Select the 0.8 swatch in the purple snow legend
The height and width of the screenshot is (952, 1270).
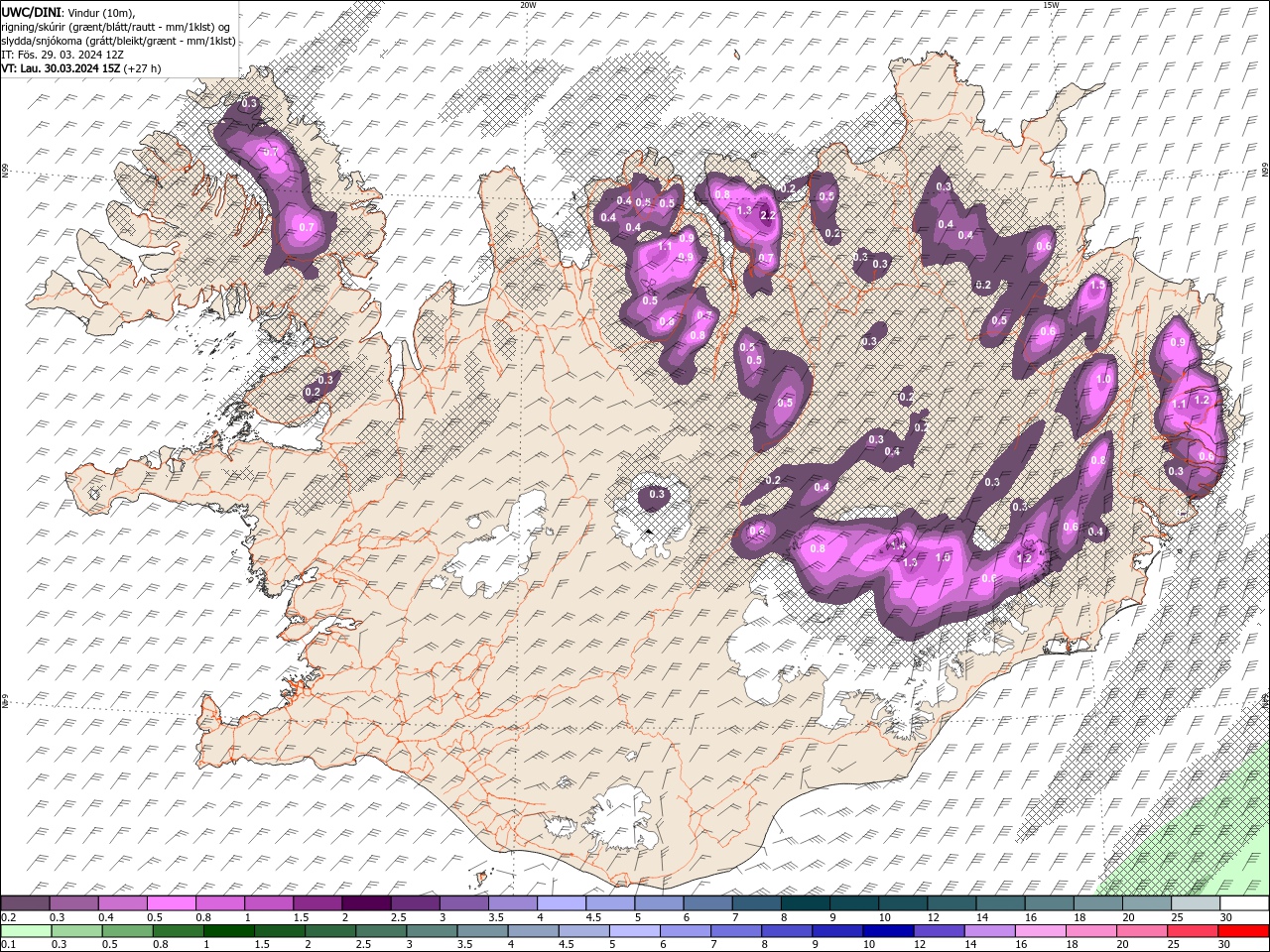tap(219, 903)
